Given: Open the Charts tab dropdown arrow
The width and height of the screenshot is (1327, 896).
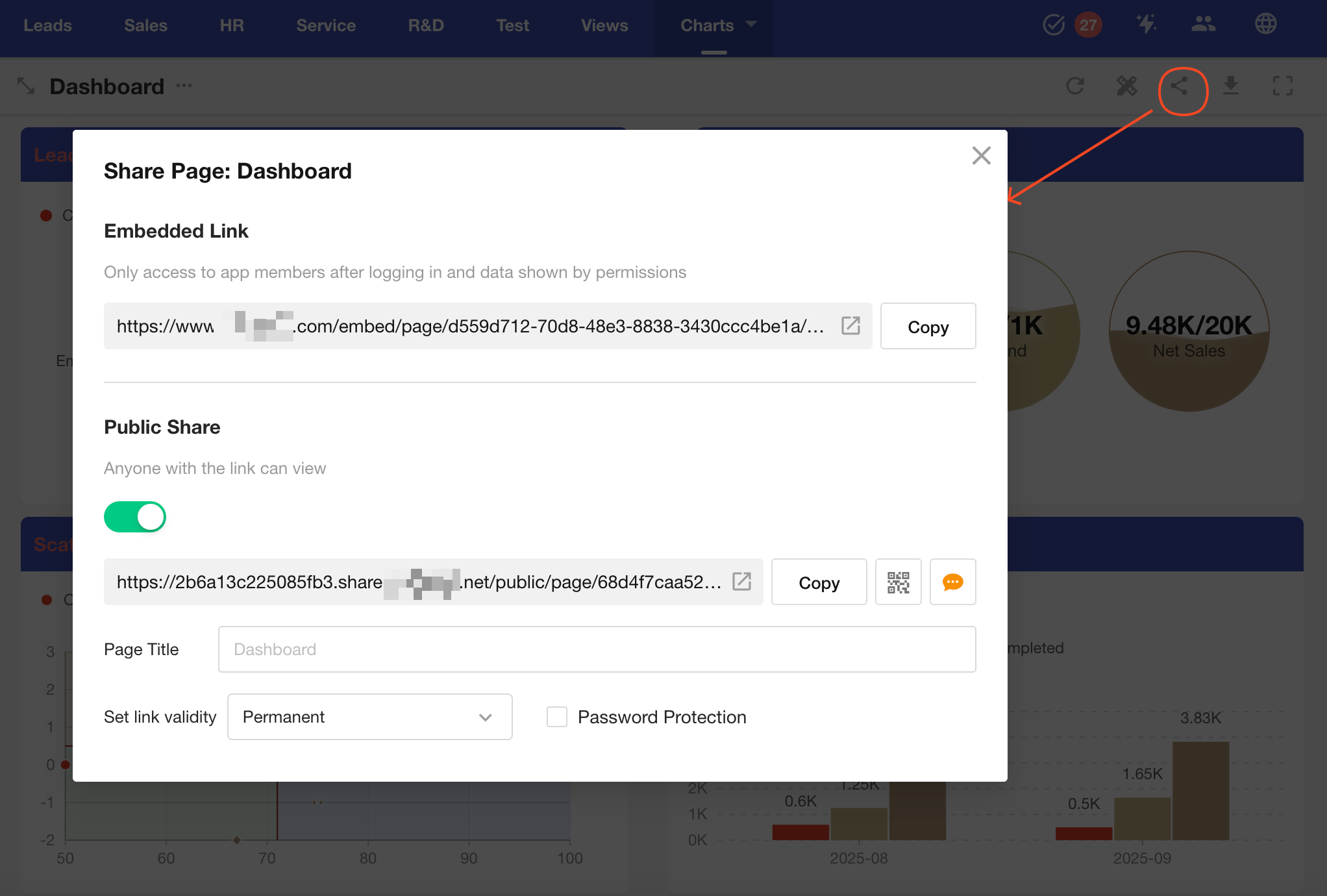Looking at the screenshot, I should point(752,25).
